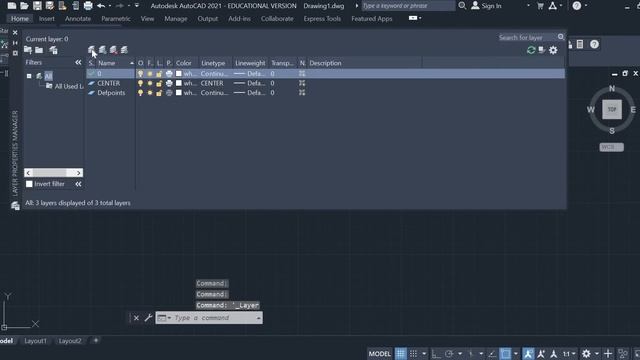Click search binoculars icon in title bar
This screenshot has height=360, width=640.
(x=462, y=6)
